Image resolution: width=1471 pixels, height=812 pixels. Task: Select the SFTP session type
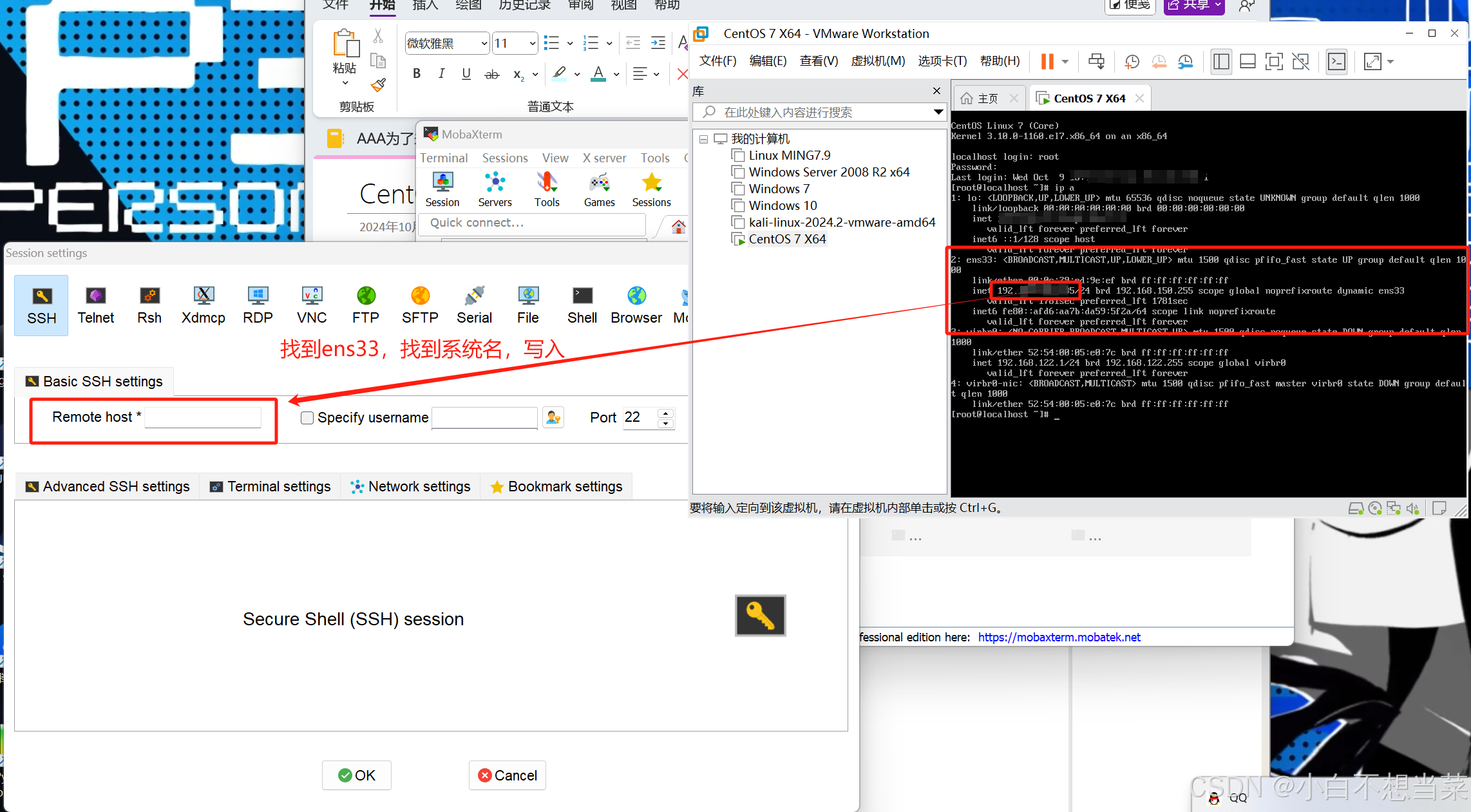point(419,305)
